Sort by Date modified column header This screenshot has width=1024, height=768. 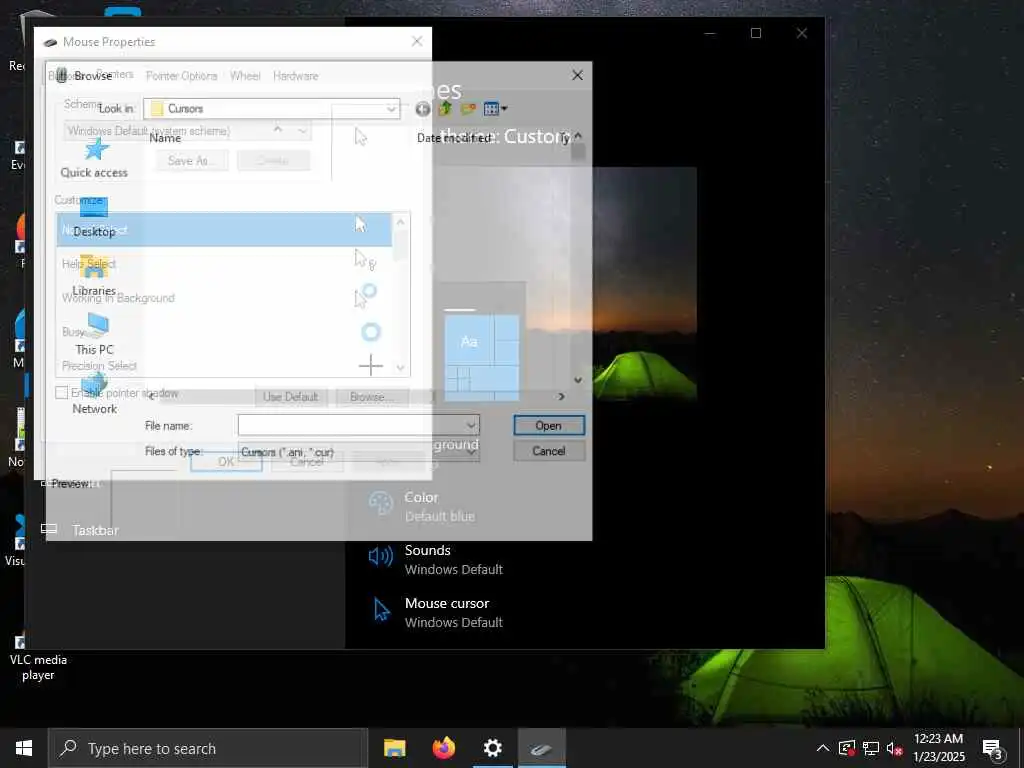[x=454, y=138]
